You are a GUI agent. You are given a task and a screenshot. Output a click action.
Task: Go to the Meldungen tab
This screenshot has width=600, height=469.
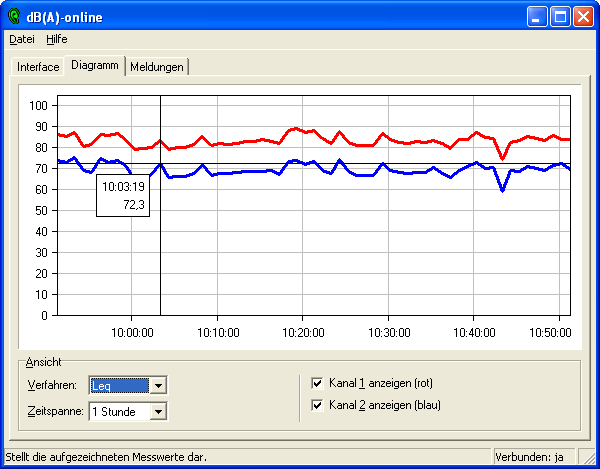tap(157, 67)
